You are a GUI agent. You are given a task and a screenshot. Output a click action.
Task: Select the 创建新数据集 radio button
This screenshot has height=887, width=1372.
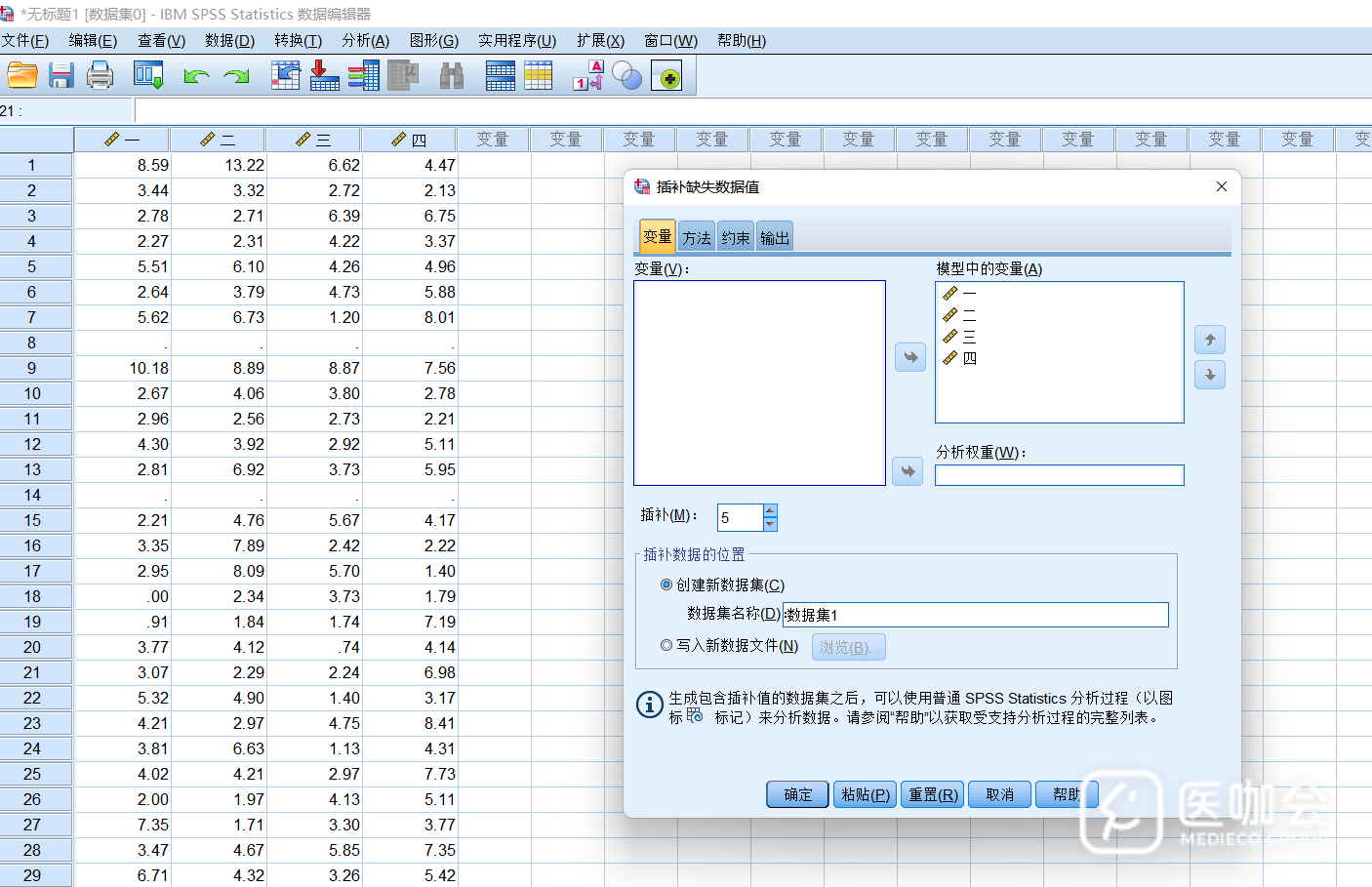pos(666,585)
